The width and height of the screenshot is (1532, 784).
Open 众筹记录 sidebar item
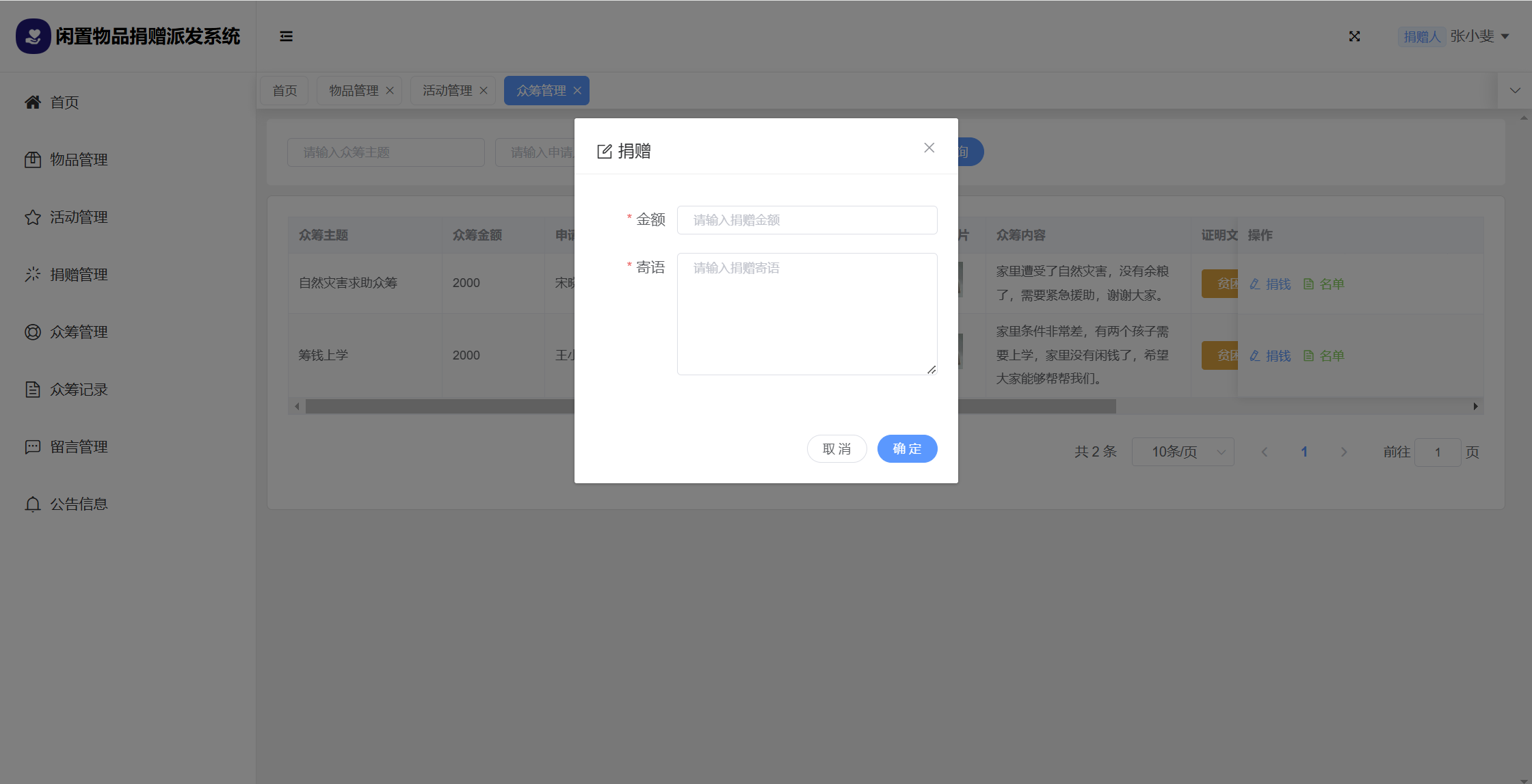pyautogui.click(x=79, y=390)
